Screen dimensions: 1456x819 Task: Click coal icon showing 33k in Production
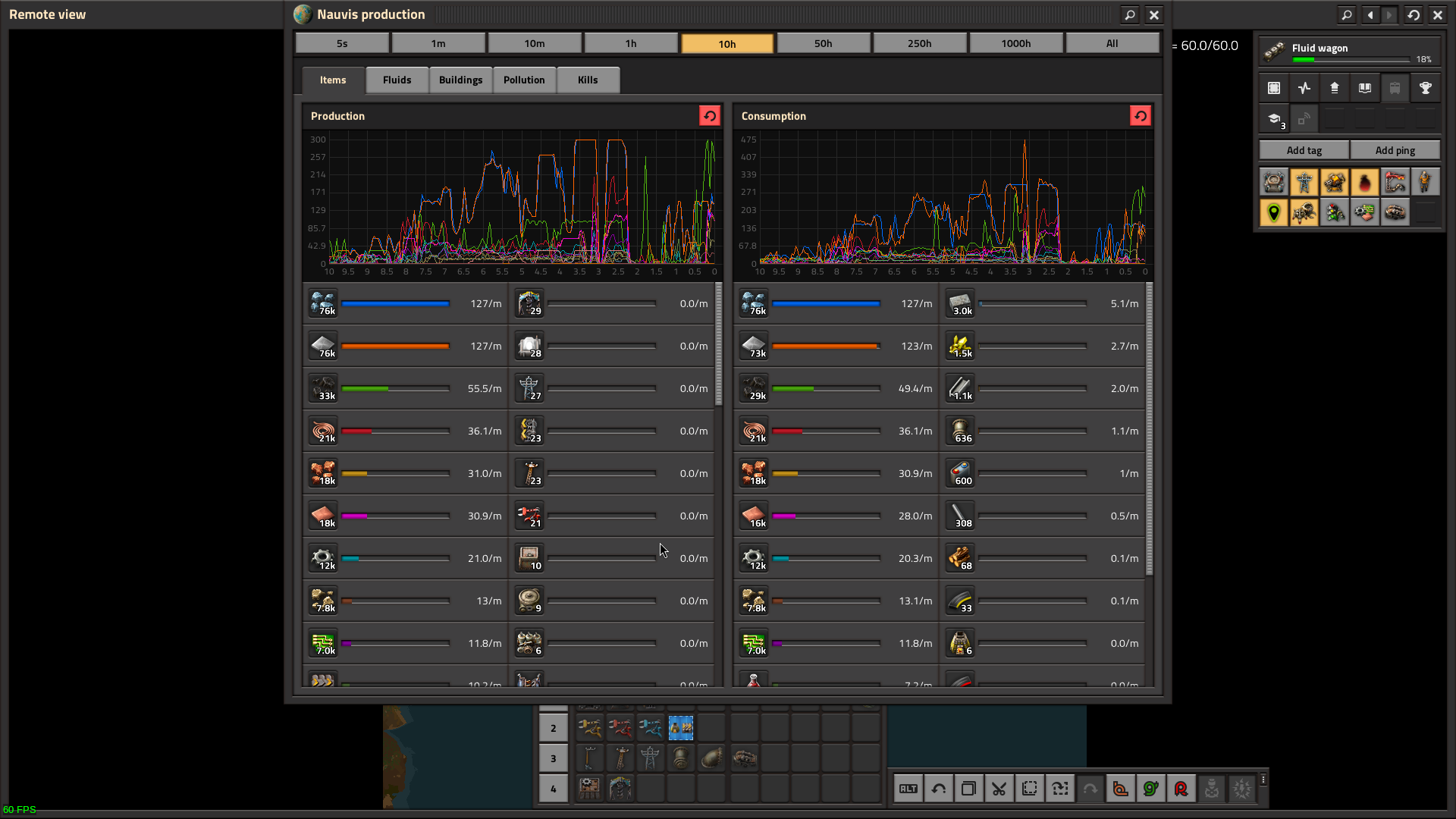[x=323, y=388]
